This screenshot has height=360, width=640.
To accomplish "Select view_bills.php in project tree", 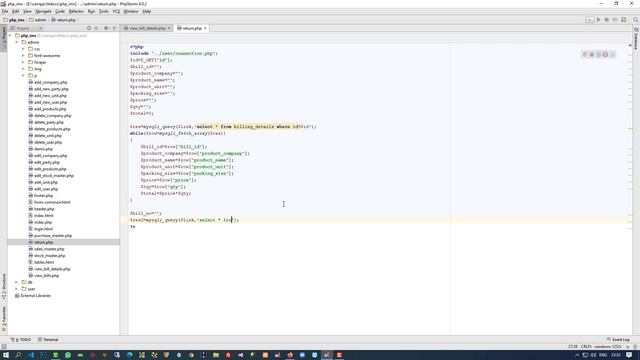I will click(x=43, y=276).
